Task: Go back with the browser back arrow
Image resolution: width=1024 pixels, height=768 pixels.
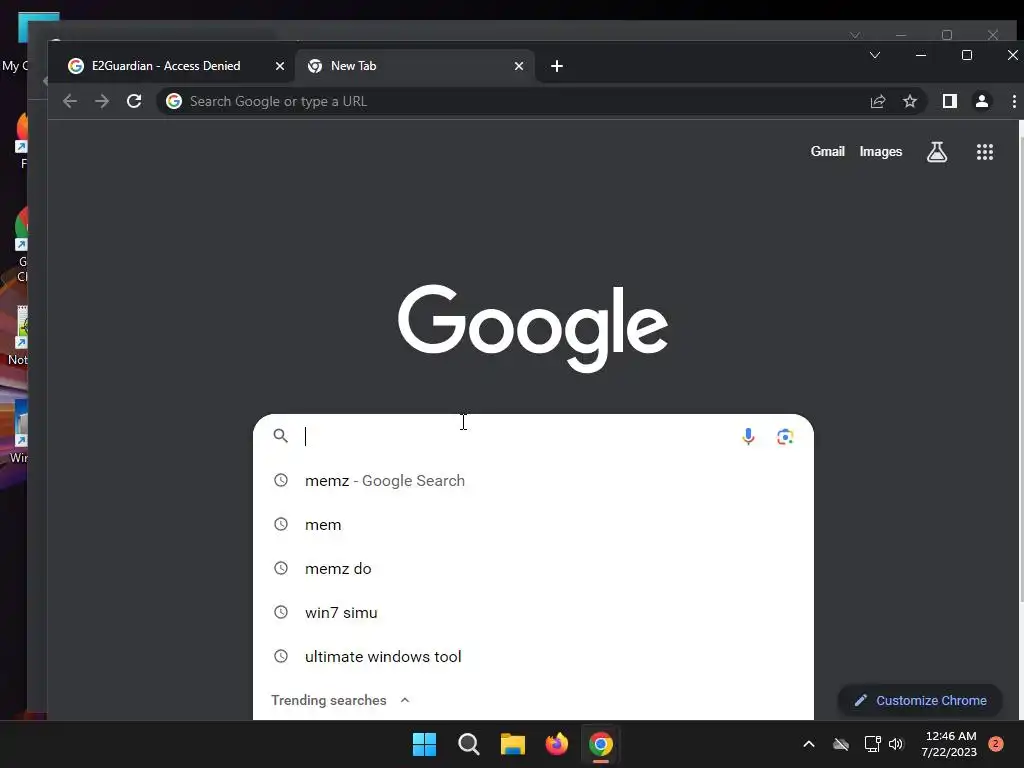Action: [70, 101]
